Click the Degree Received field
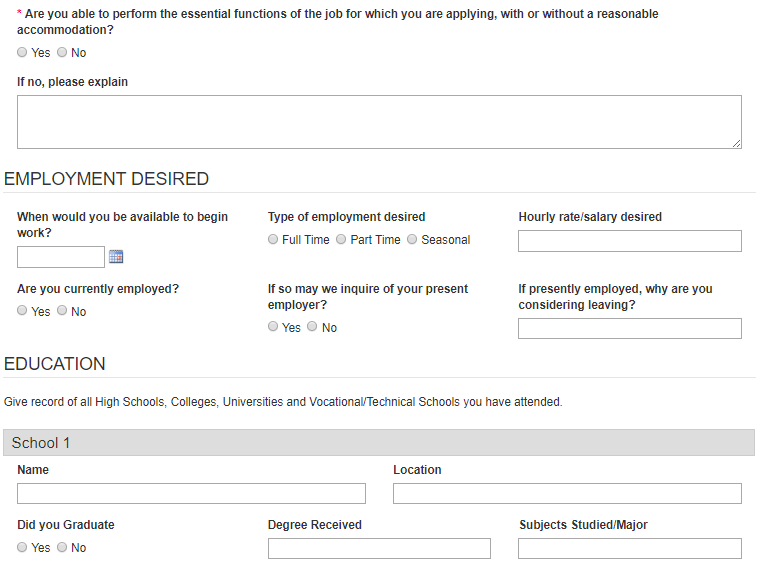This screenshot has height=569, width=759. pos(379,548)
